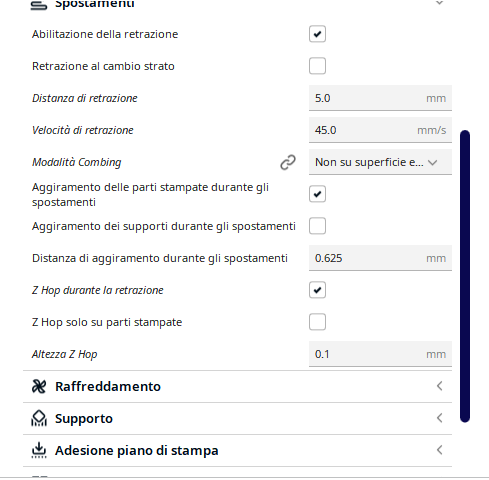
Task: Click the Raffreddamento fan icon
Action: coord(39,387)
